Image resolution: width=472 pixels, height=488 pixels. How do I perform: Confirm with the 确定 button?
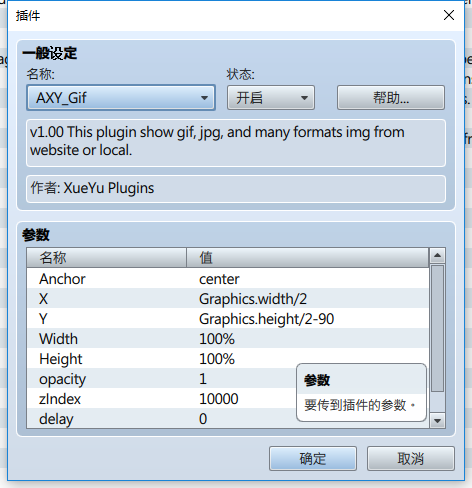[313, 459]
